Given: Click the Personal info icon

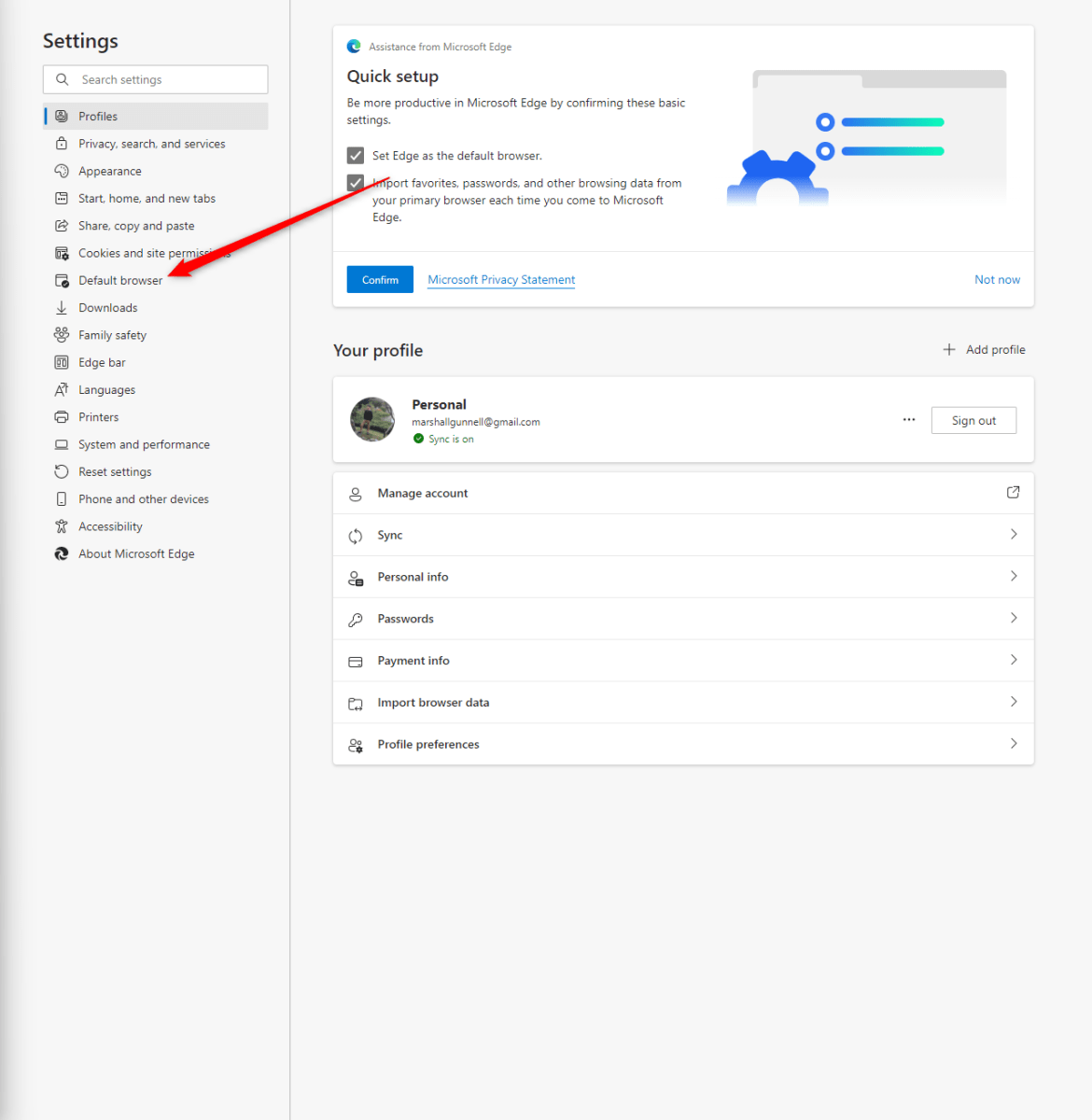Looking at the screenshot, I should click(356, 578).
